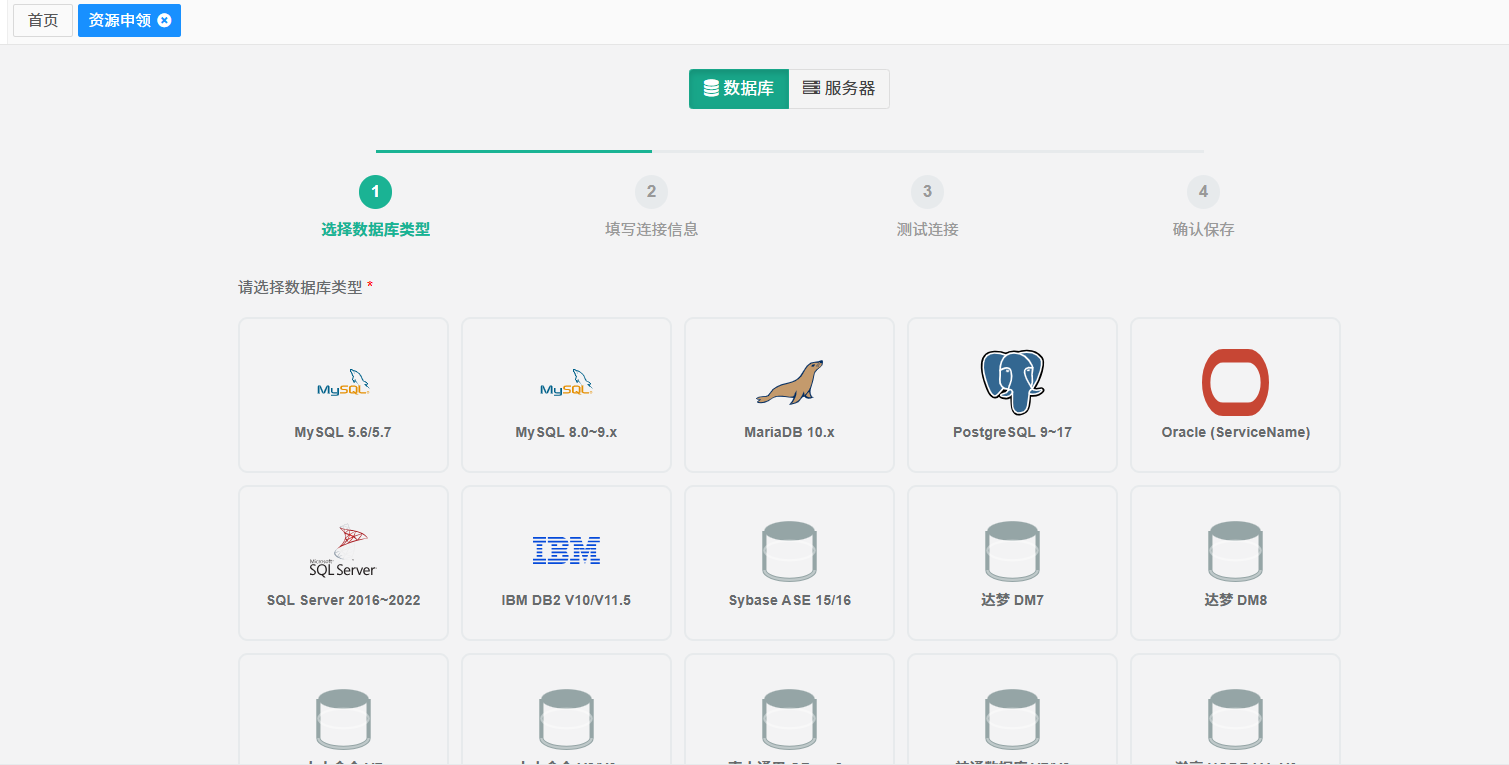Go to step 2 填写连接信息
Screen dimensions: 1509x765
pos(651,208)
